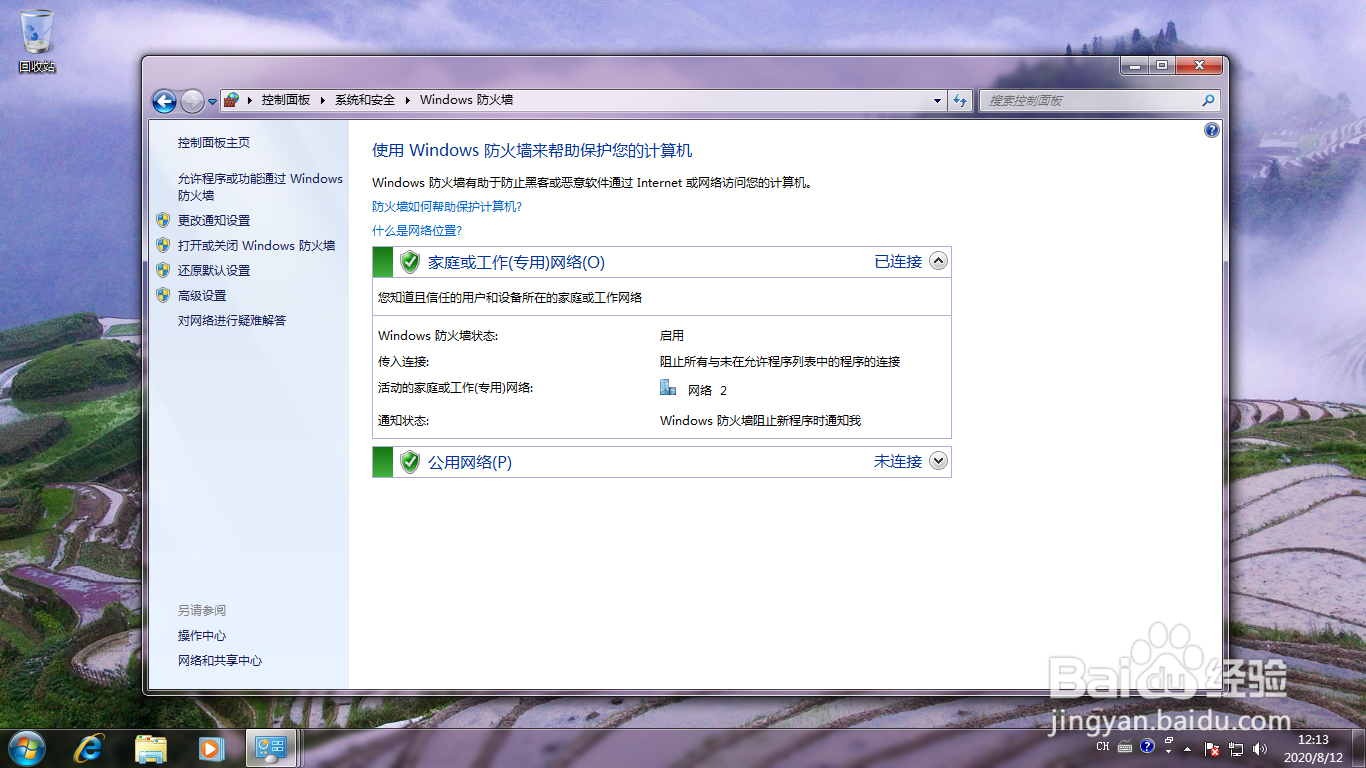Click 家庭或工作(专用)网络(O) header

tap(516, 262)
